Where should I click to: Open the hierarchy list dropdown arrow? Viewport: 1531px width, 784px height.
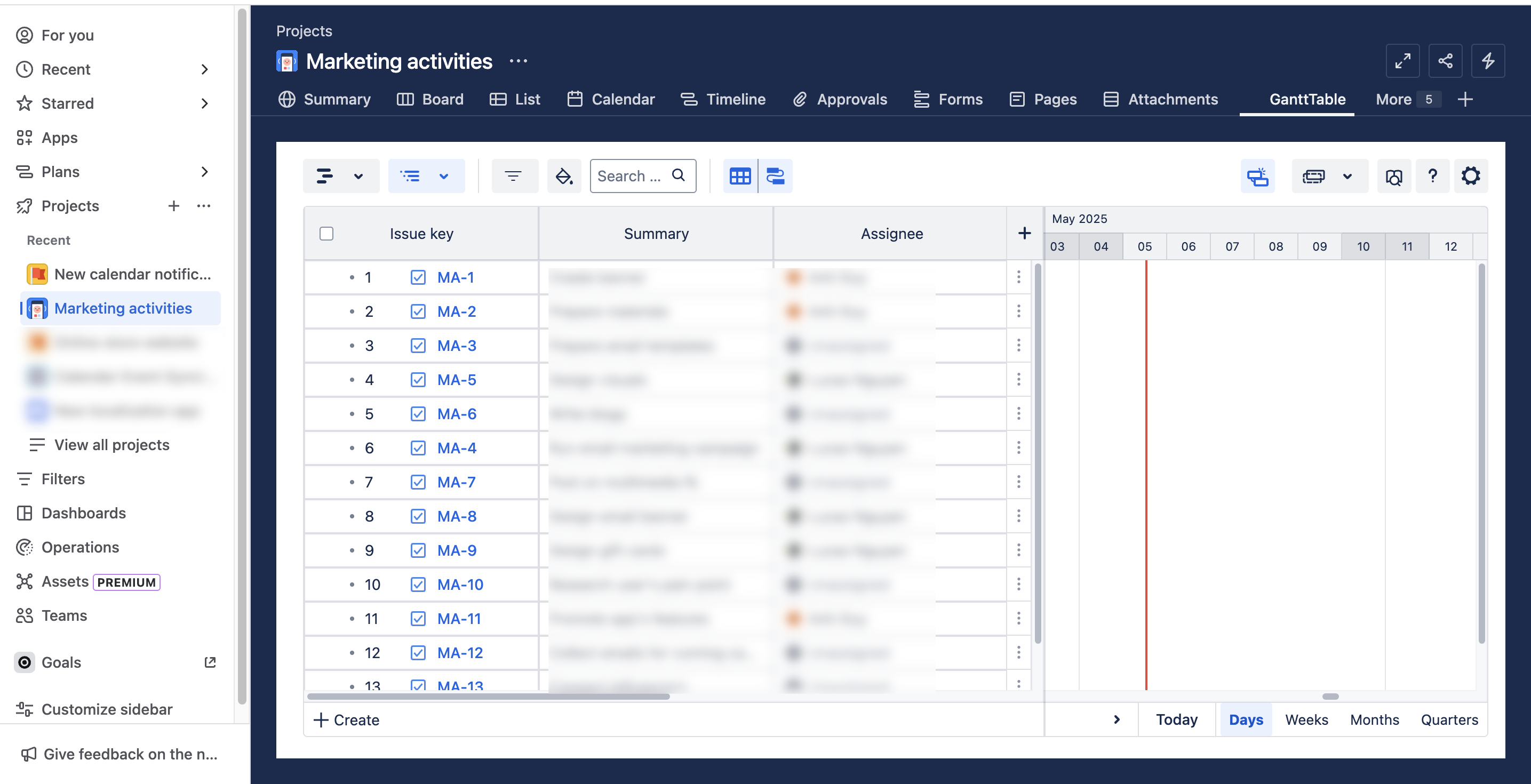[x=443, y=176]
